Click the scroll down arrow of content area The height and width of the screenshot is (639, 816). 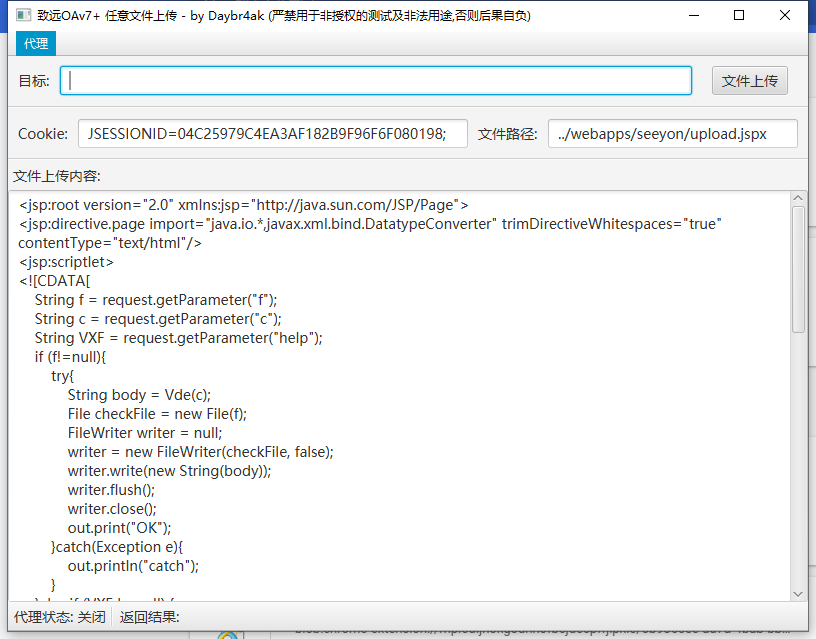click(x=798, y=594)
